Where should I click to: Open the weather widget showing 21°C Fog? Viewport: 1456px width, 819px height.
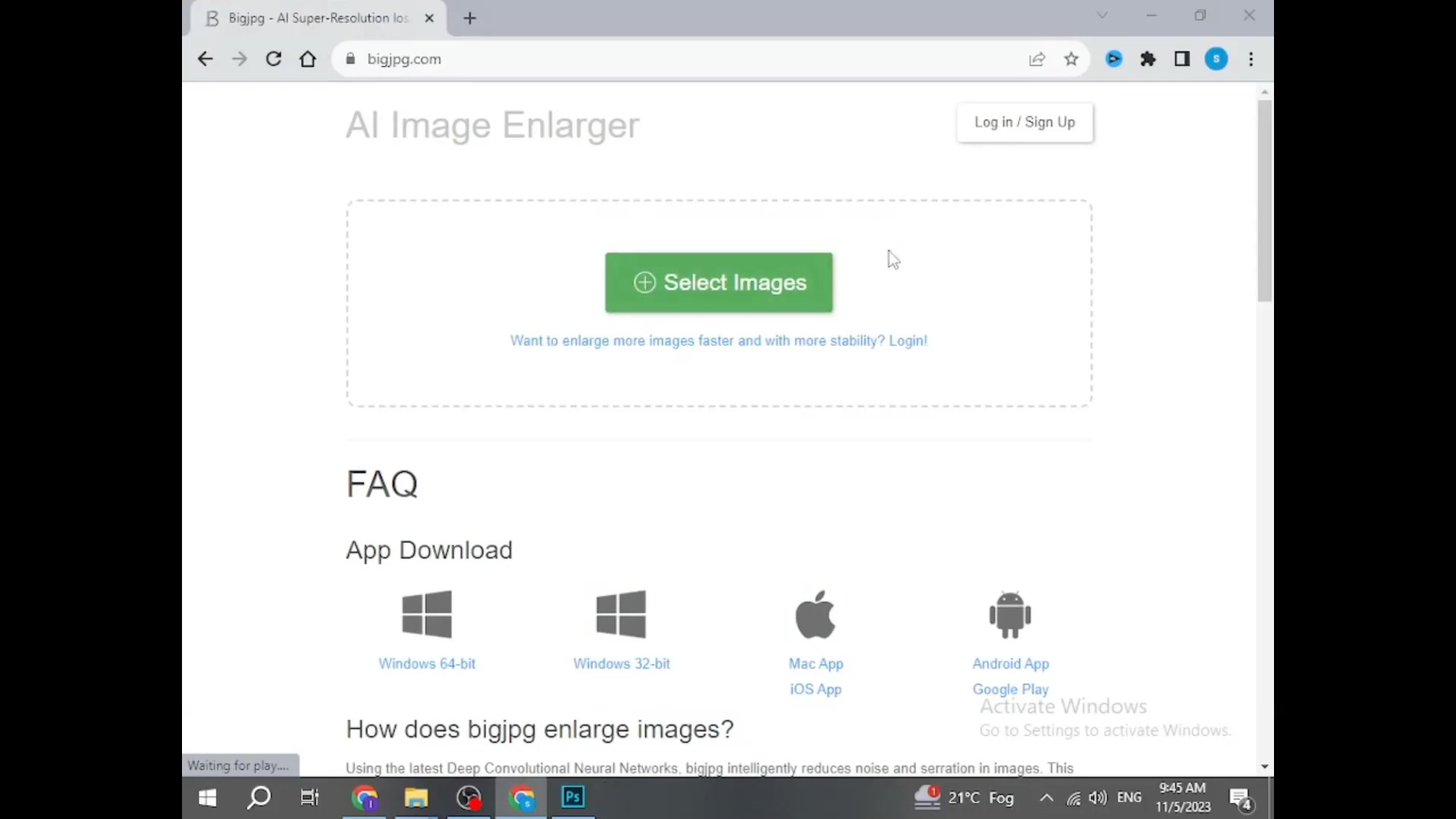(964, 798)
